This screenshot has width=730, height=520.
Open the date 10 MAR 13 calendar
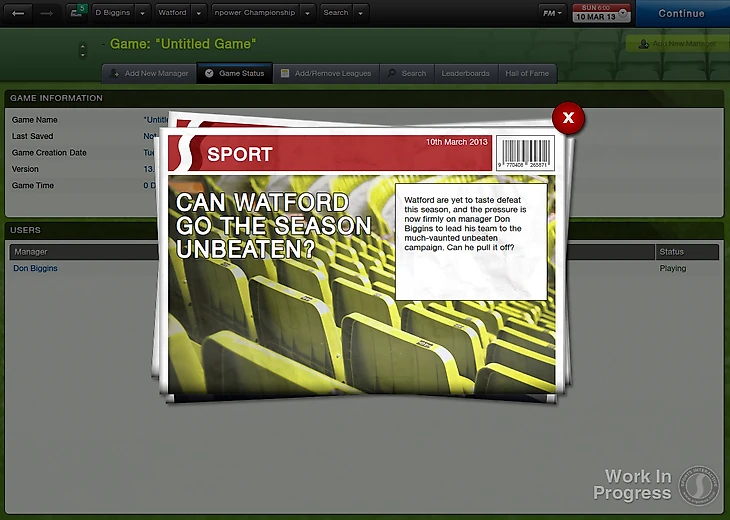pyautogui.click(x=601, y=13)
